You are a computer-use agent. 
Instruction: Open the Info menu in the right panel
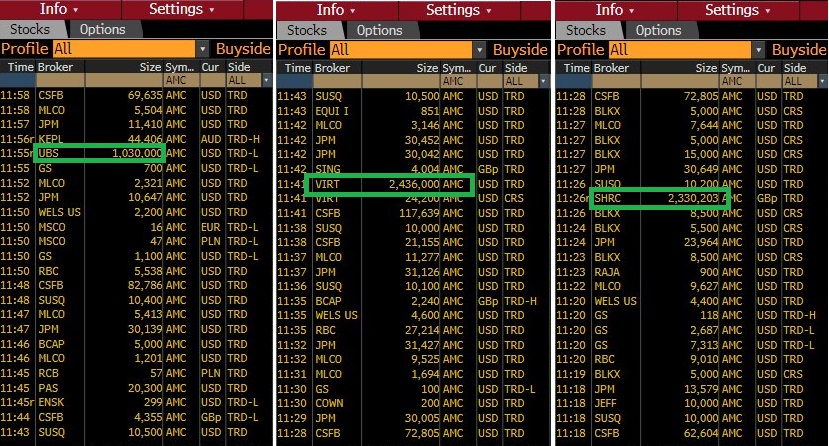pyautogui.click(x=616, y=10)
